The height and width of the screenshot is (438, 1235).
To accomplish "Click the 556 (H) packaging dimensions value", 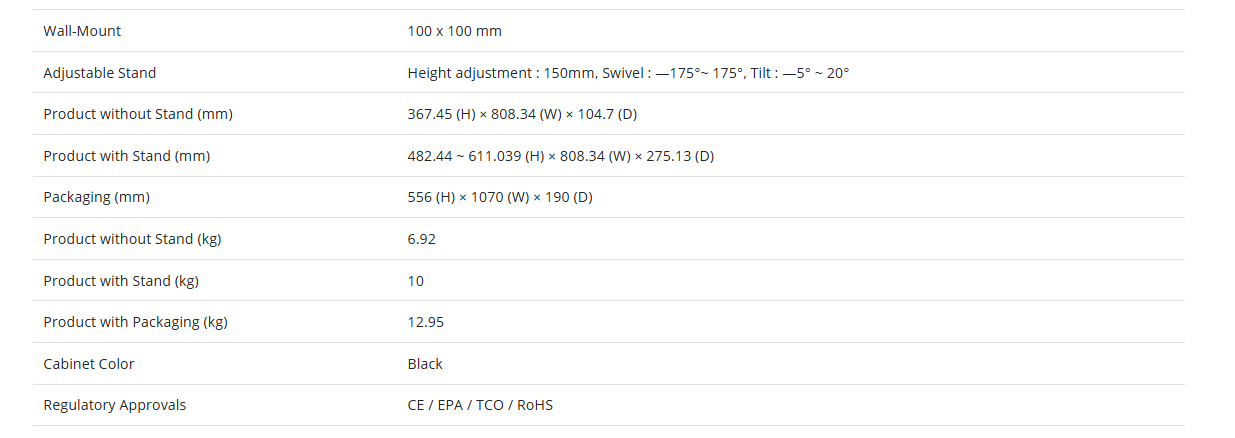I will click(500, 197).
